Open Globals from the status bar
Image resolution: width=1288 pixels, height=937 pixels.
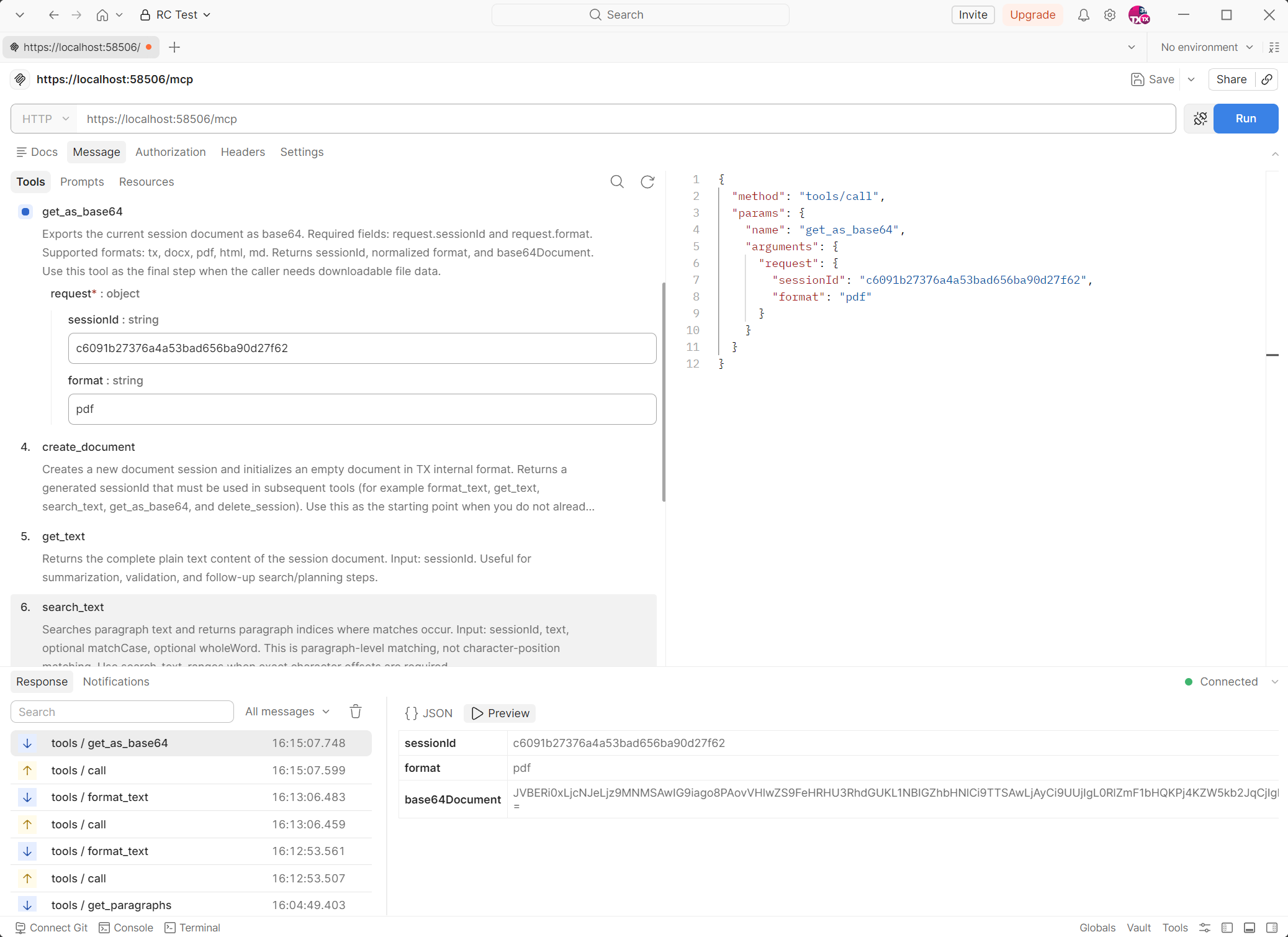tap(1097, 928)
